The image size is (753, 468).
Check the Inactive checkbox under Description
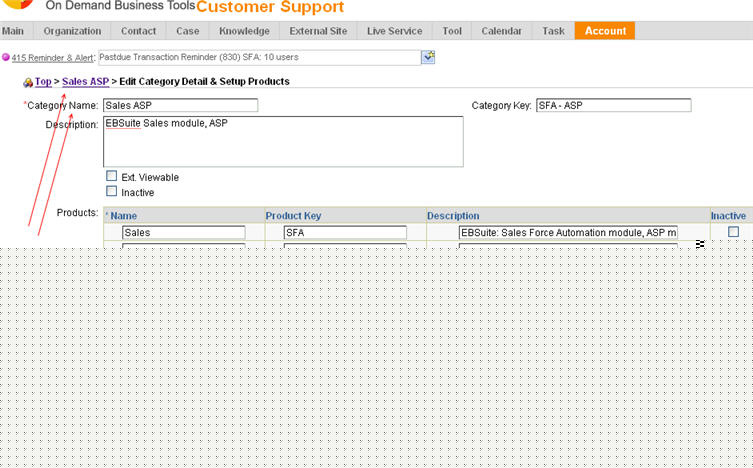(x=112, y=191)
